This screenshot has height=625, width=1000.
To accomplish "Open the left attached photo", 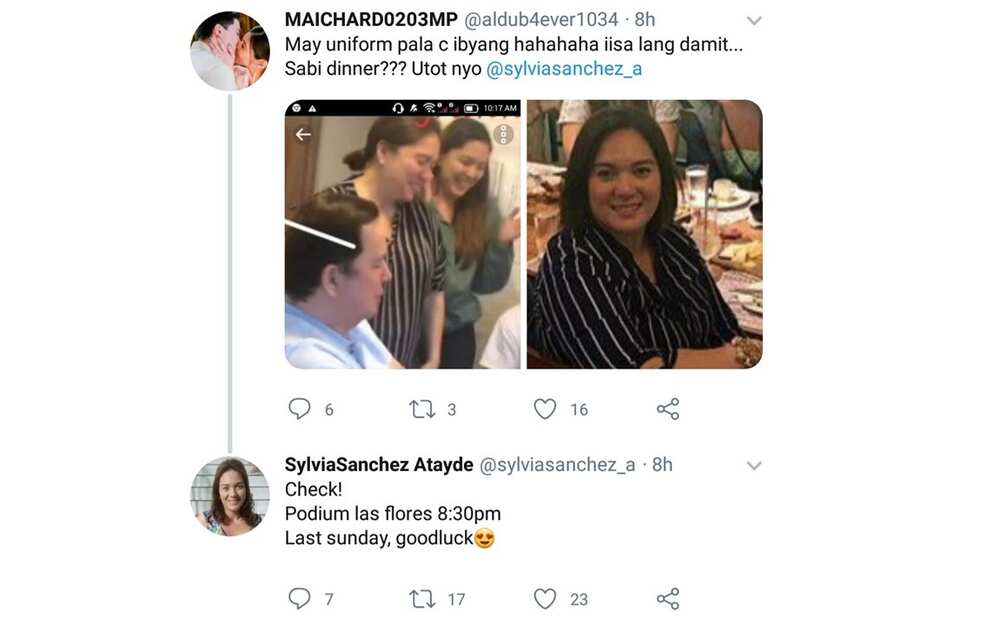I will [402, 234].
